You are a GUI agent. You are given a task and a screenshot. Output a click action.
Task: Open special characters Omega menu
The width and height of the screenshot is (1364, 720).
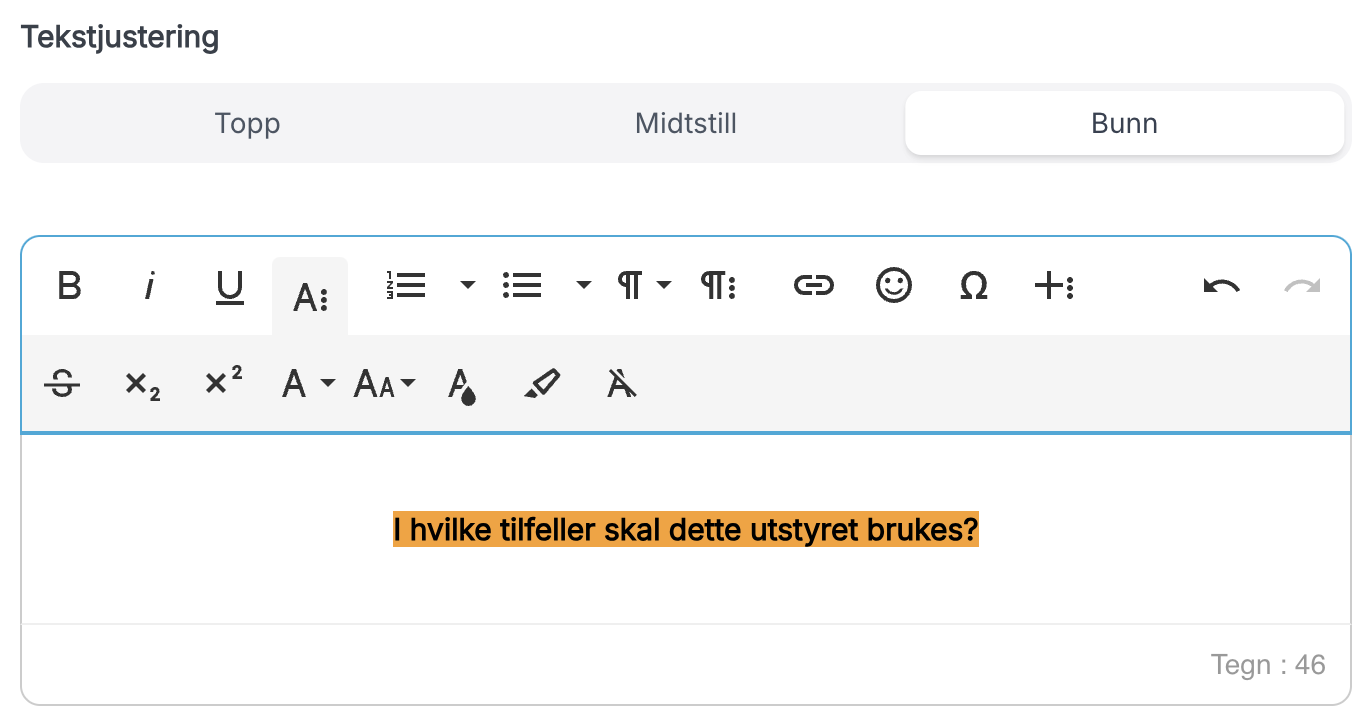(x=973, y=286)
